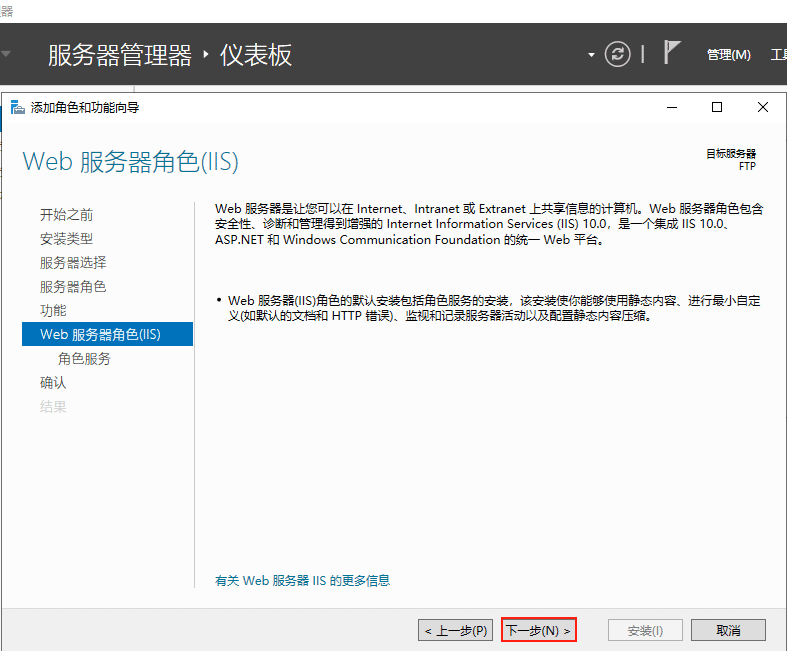Screen dimensions: 787x651
Task: Close the 添加角色和功能向导 dialog
Action: click(762, 107)
